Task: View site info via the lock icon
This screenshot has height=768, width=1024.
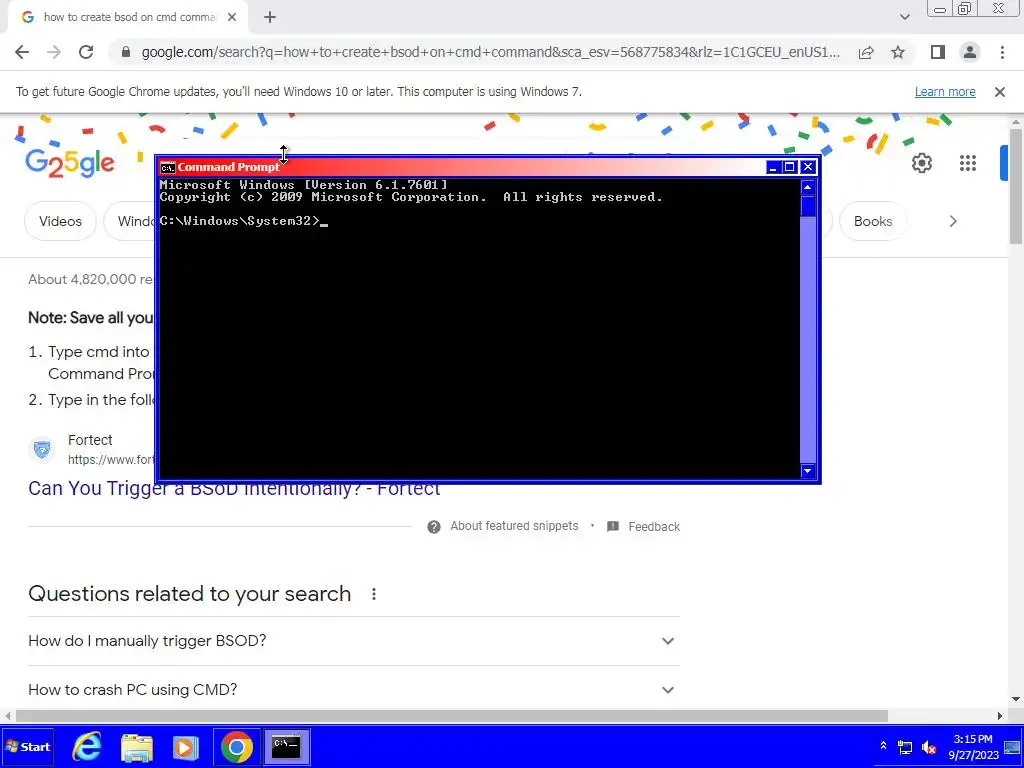Action: 126,52
